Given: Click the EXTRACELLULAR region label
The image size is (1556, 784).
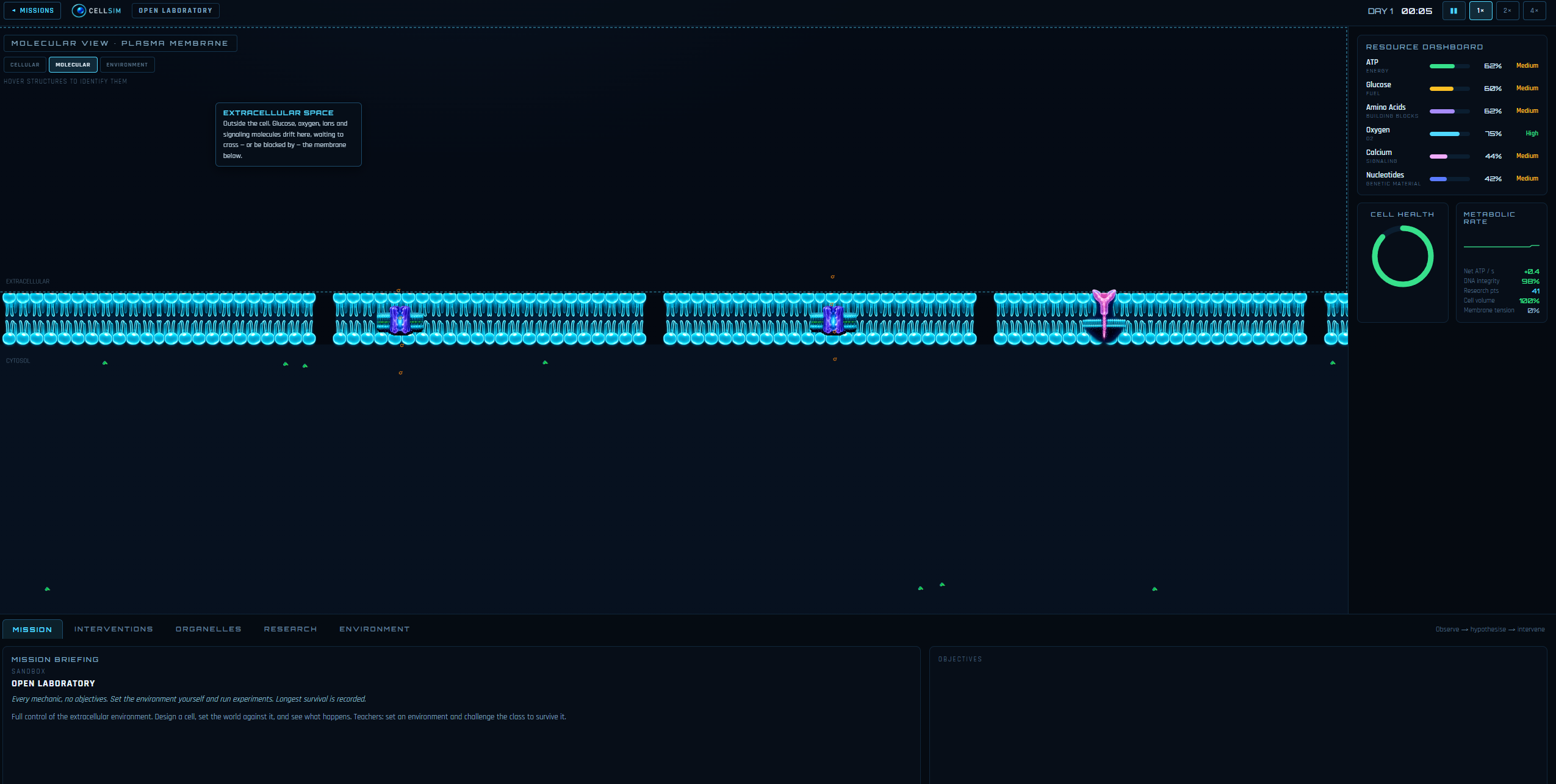Looking at the screenshot, I should coord(28,281).
